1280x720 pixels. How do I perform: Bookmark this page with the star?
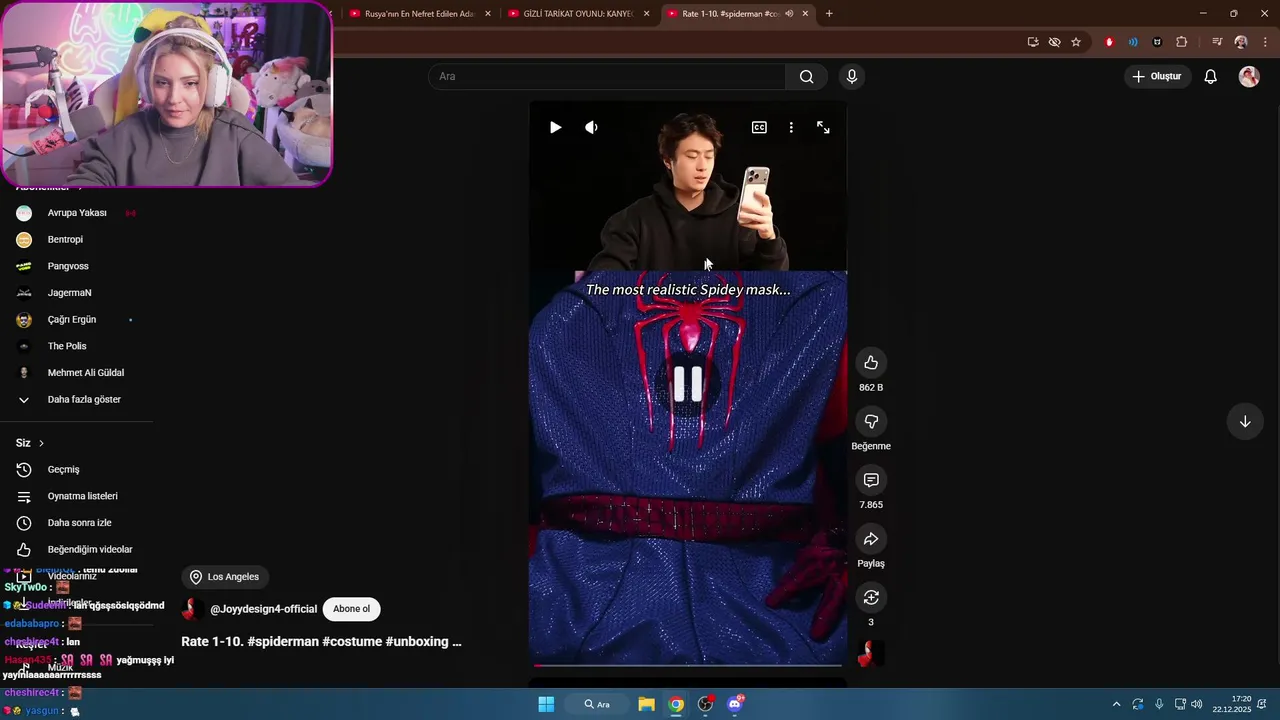1076,42
